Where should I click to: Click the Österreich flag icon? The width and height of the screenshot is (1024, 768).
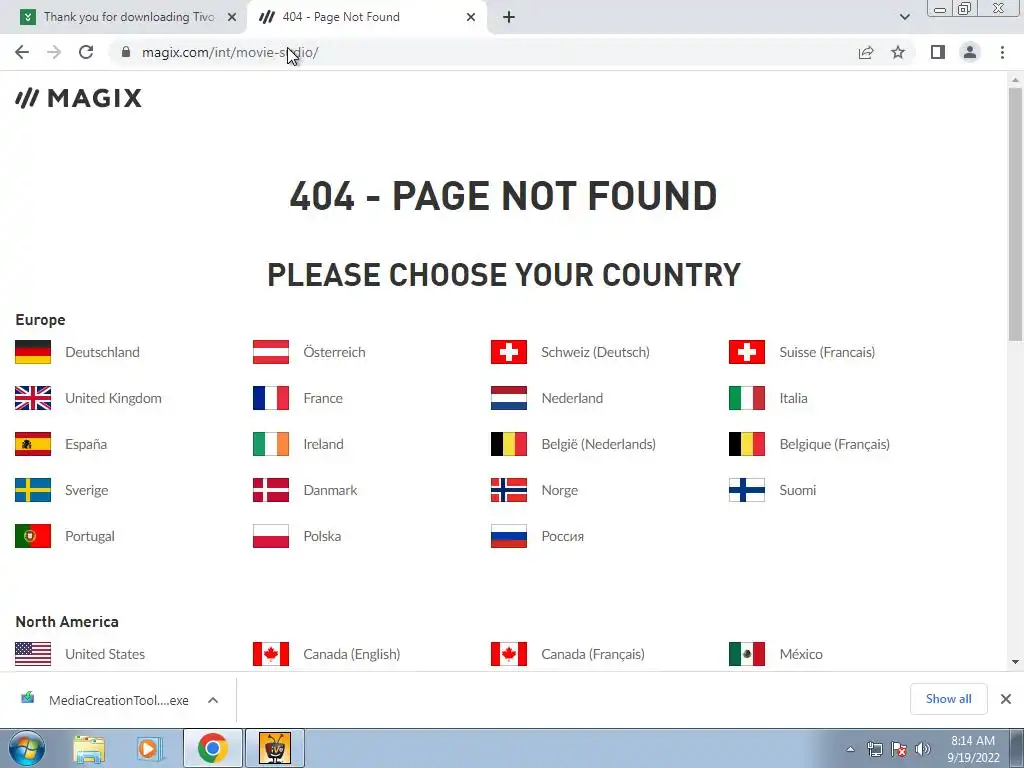pyautogui.click(x=271, y=352)
